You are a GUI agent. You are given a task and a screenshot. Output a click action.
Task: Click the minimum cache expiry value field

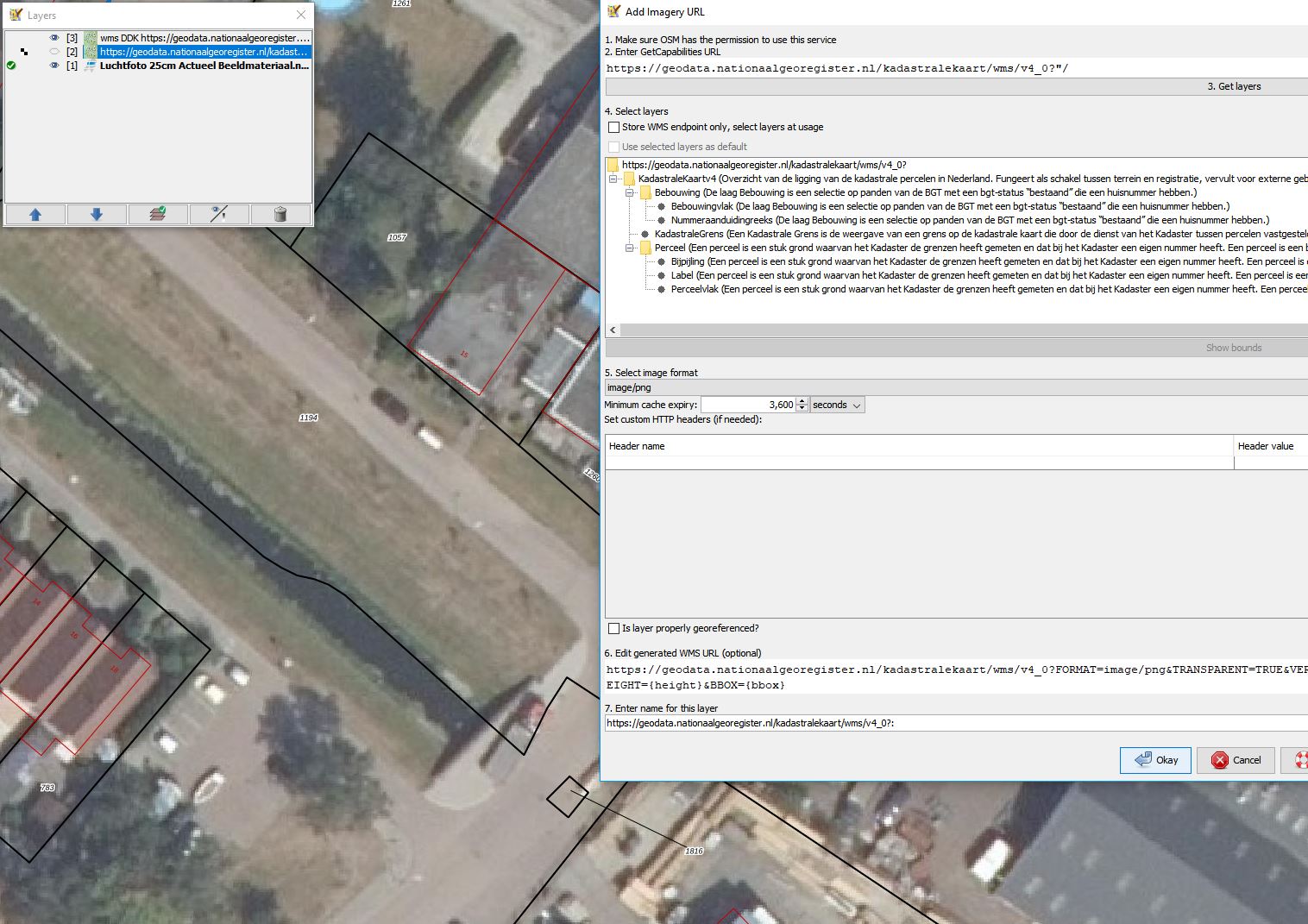pyautogui.click(x=748, y=405)
